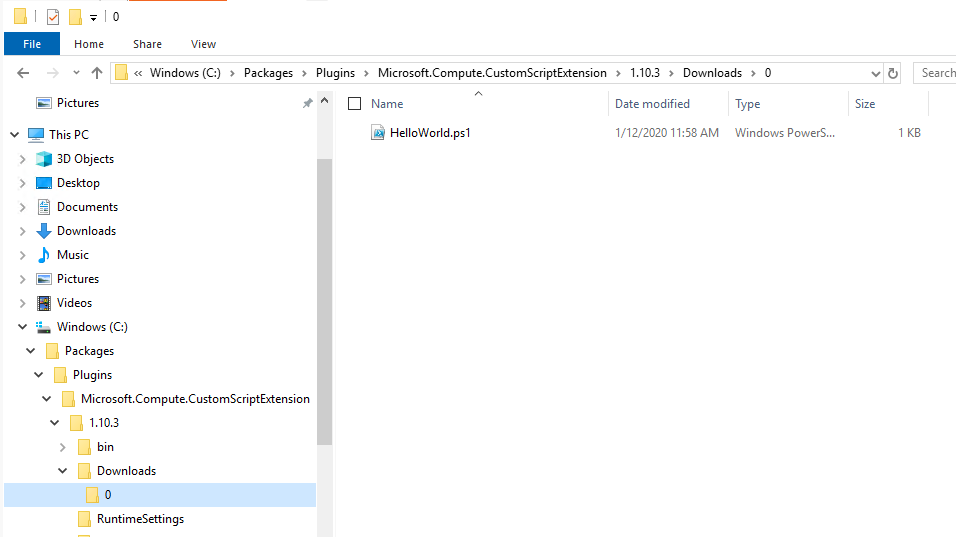Select pinned Pictures in Quick access
This screenshot has height=537, width=956.
tap(77, 103)
